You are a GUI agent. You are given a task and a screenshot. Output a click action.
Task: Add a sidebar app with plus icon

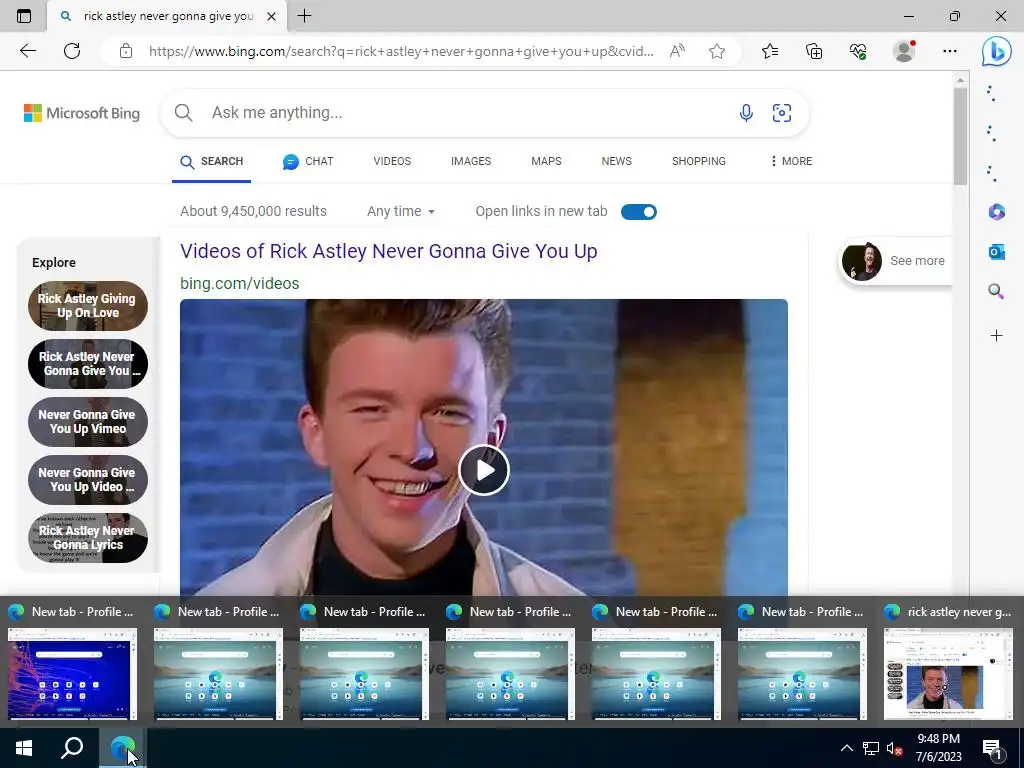click(x=997, y=336)
